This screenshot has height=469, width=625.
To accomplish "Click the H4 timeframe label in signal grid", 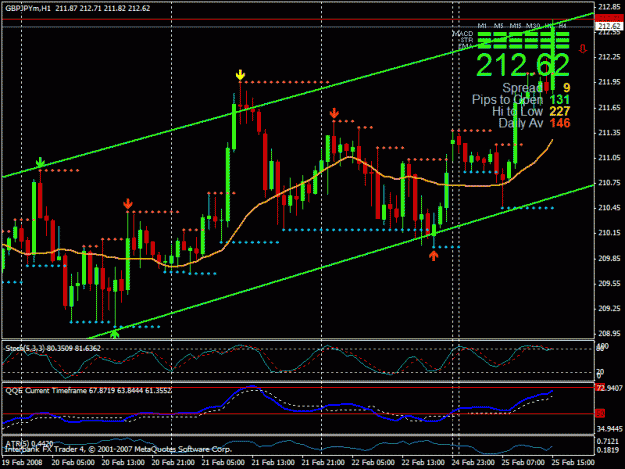I will (x=562, y=26).
